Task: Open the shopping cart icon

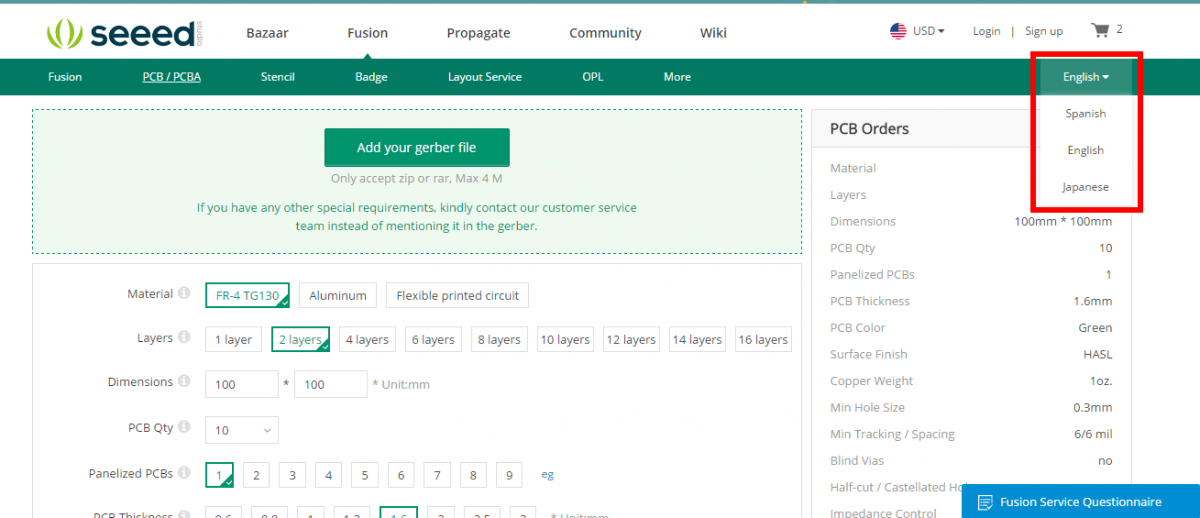Action: click(1100, 31)
